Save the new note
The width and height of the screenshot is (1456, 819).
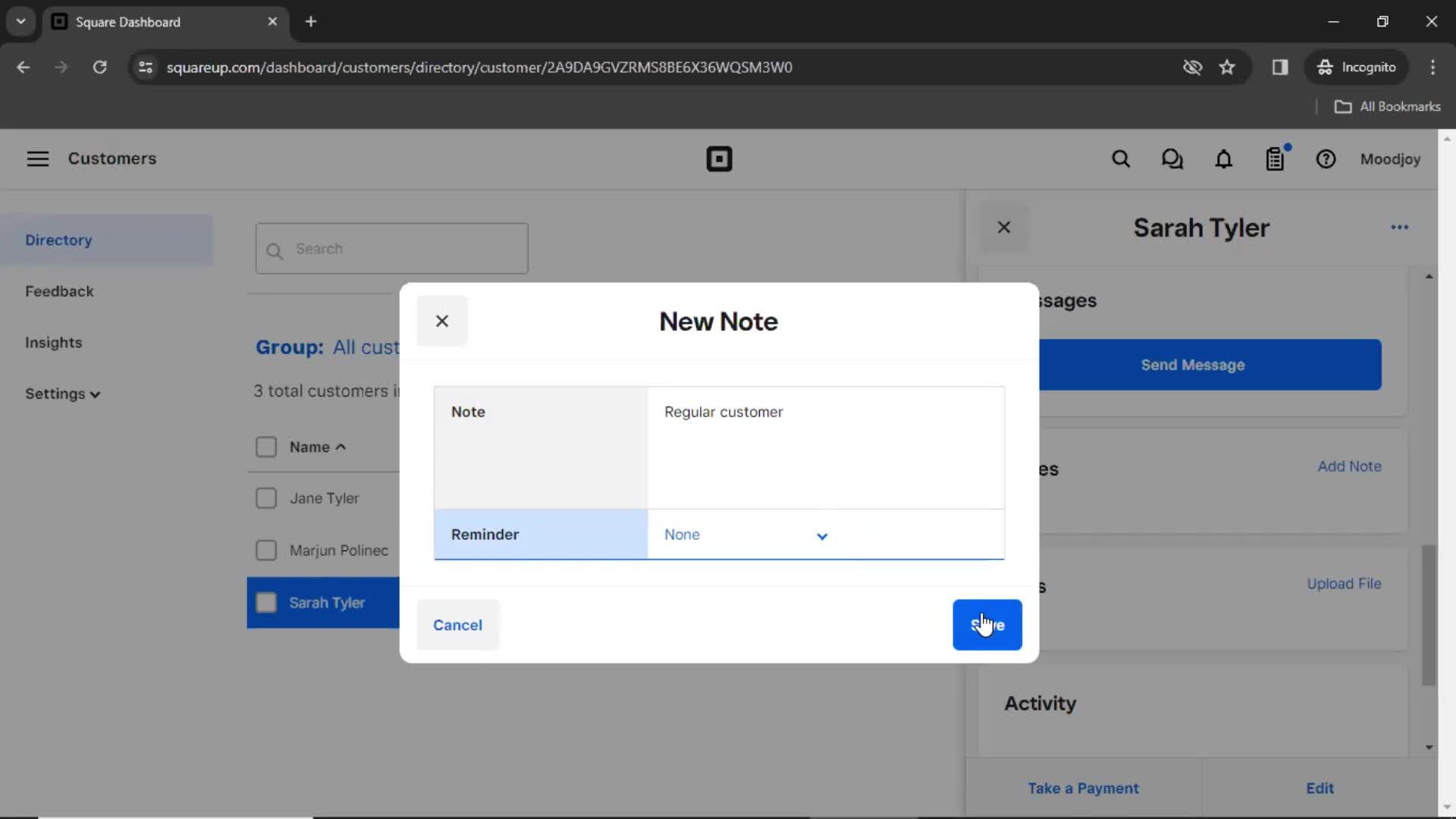pos(987,625)
